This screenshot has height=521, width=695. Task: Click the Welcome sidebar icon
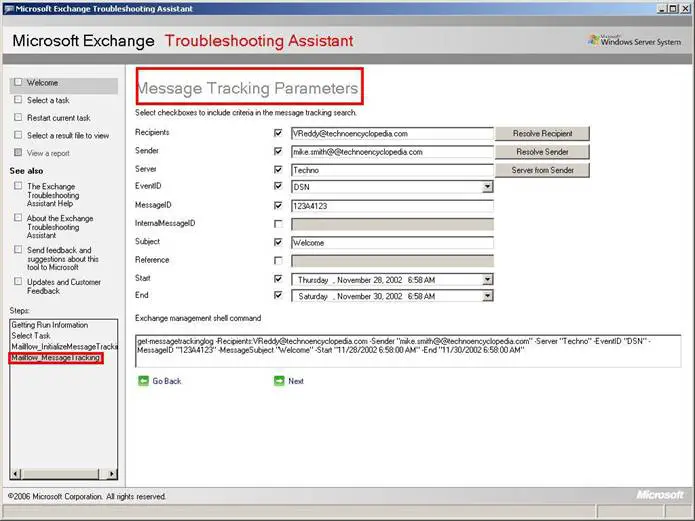click(x=18, y=82)
